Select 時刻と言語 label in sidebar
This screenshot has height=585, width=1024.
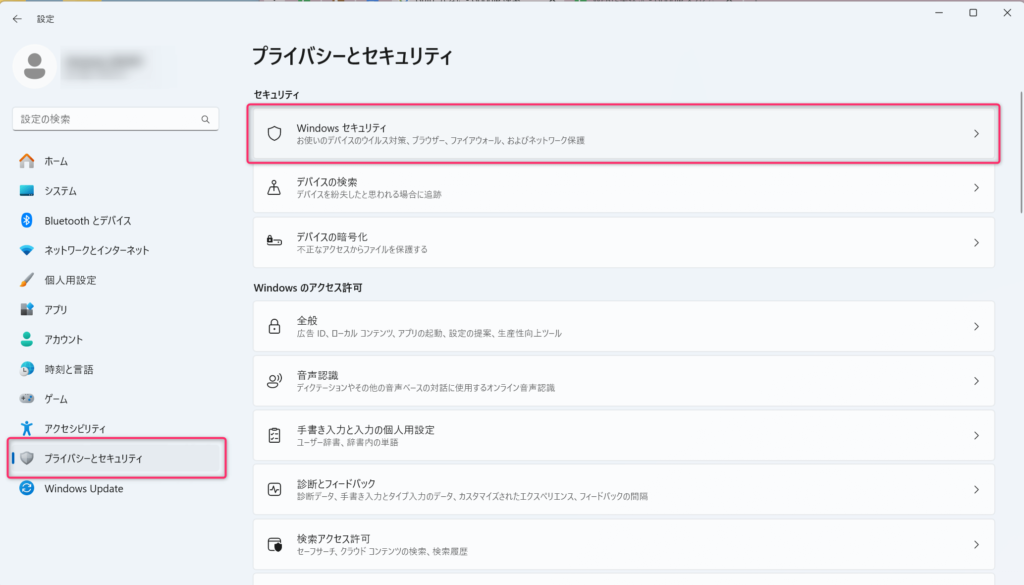(x=69, y=370)
